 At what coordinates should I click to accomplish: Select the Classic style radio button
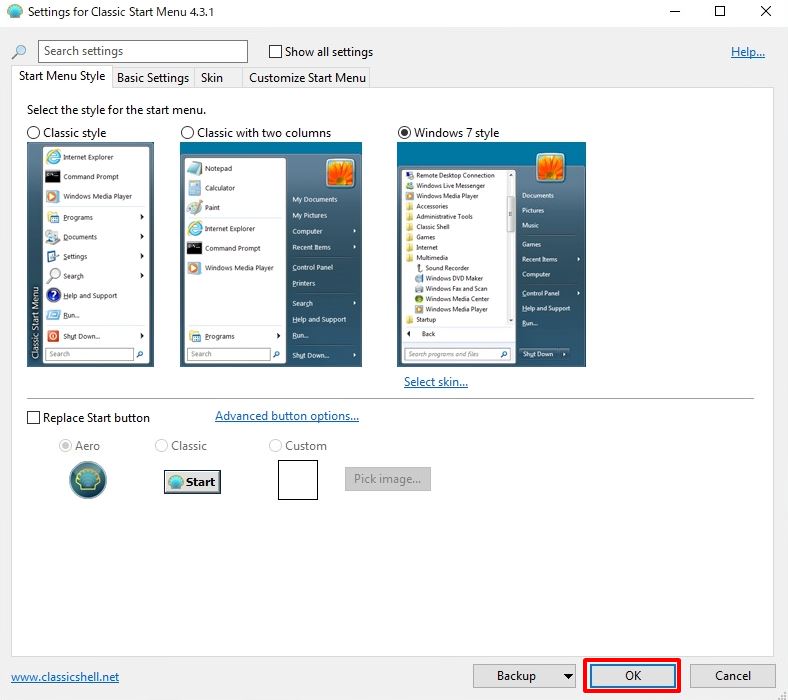tap(34, 133)
